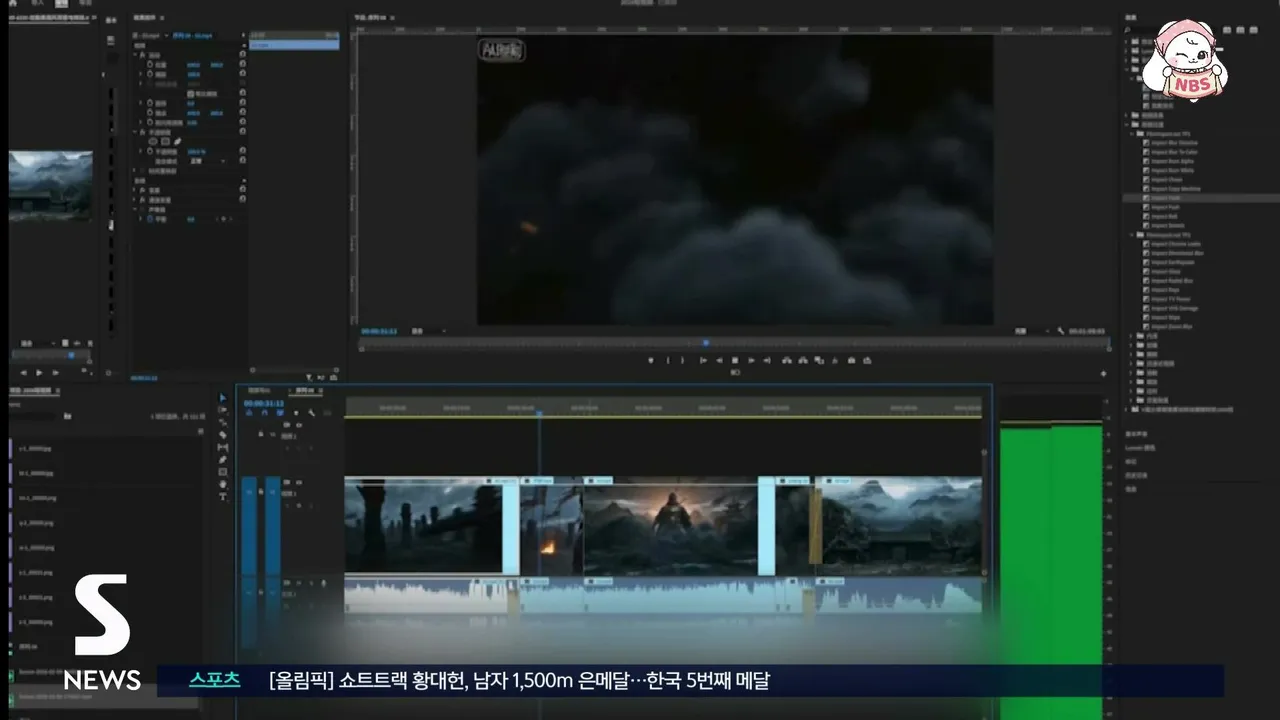Select the Pen tool in the tools panel

222,460
